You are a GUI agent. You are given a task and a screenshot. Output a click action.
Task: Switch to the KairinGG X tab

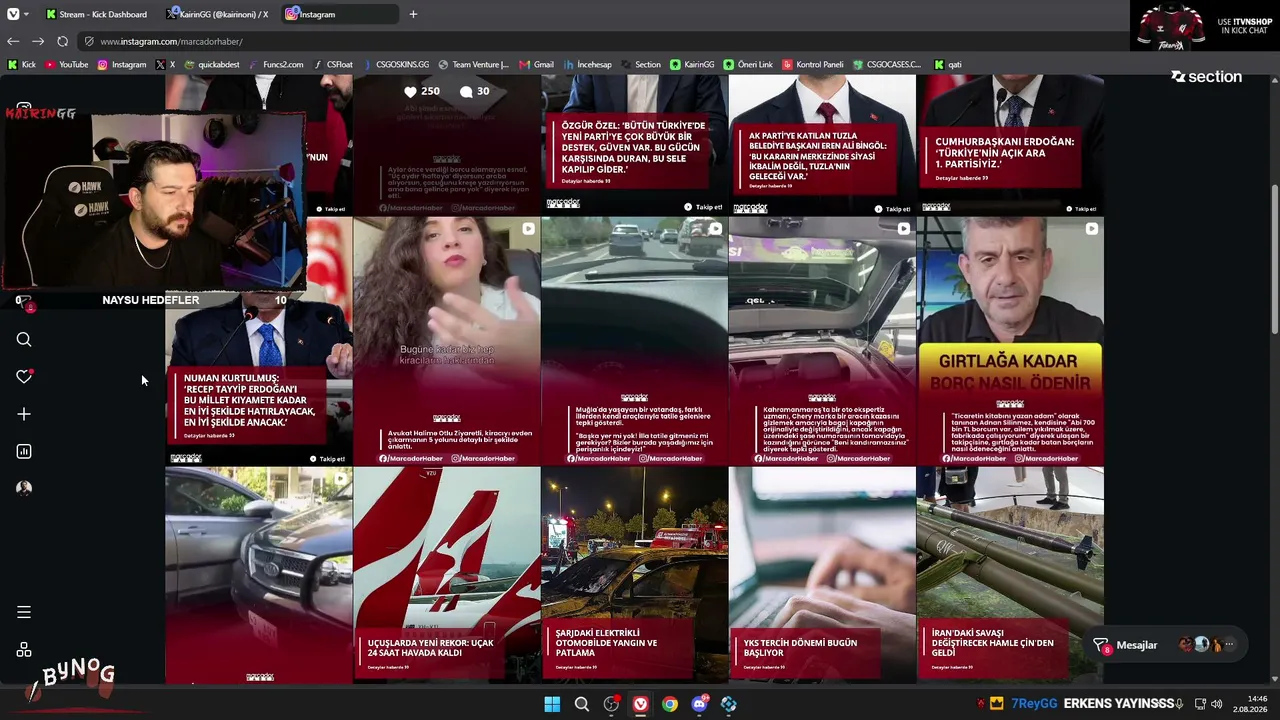click(x=218, y=14)
